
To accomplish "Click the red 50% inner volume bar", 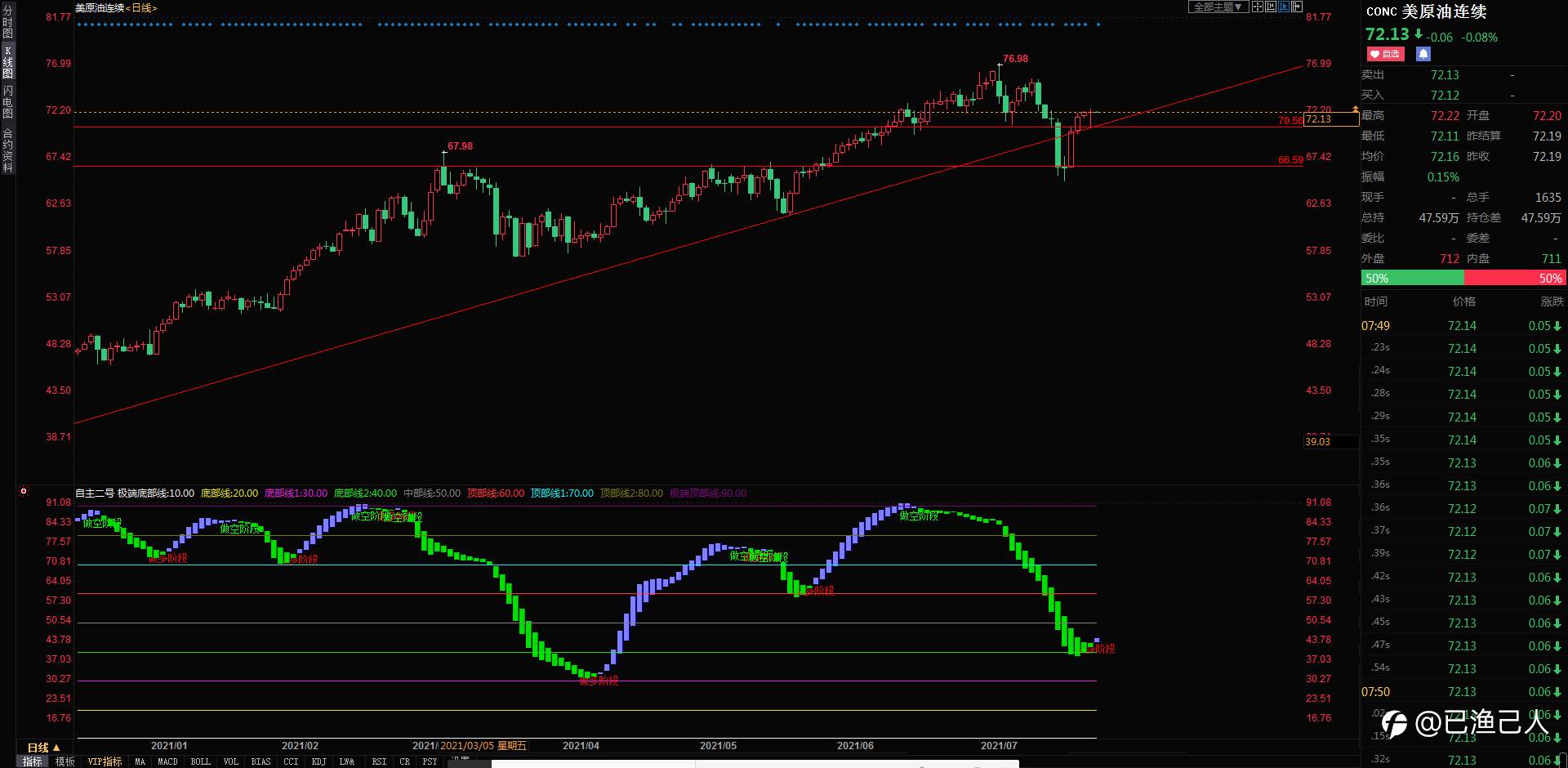I will click(x=1515, y=279).
